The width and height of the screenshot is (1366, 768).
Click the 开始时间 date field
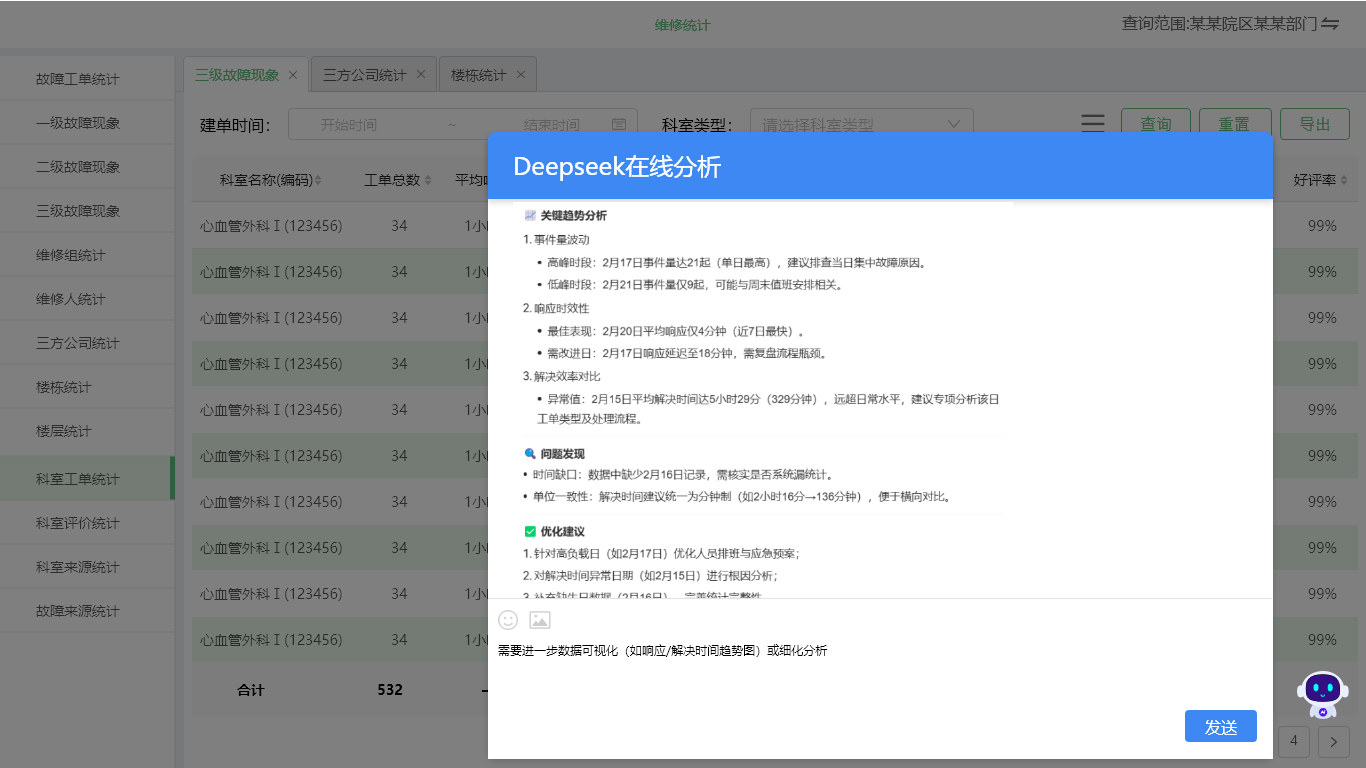349,125
